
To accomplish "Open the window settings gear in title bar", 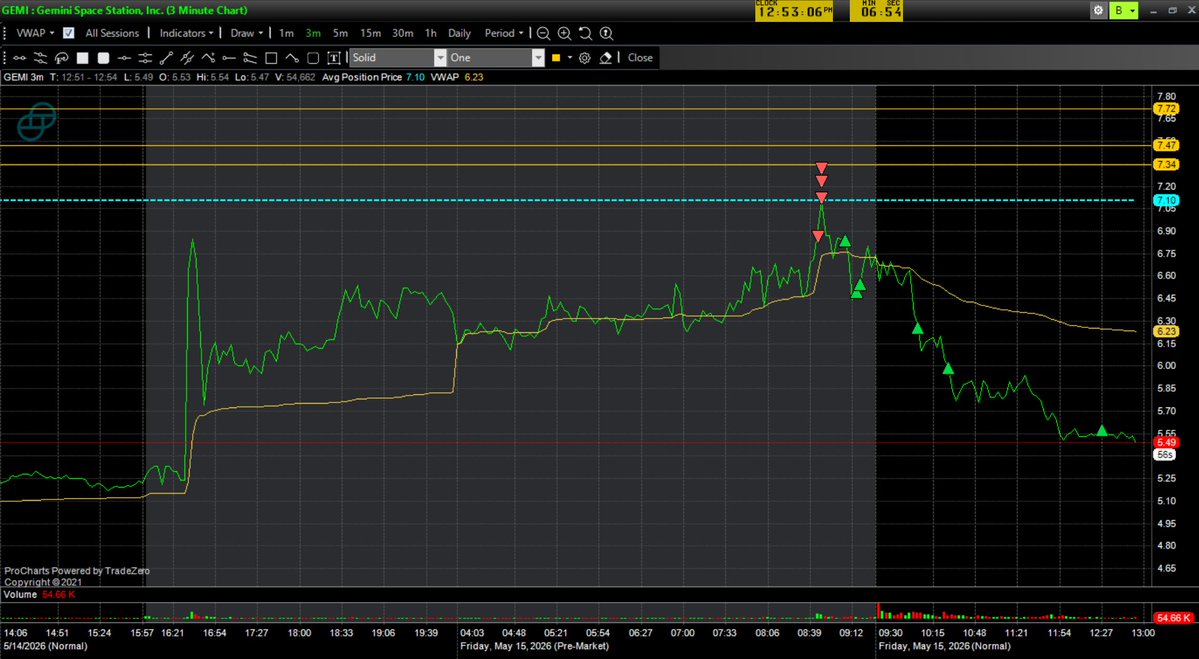I will [x=1098, y=11].
